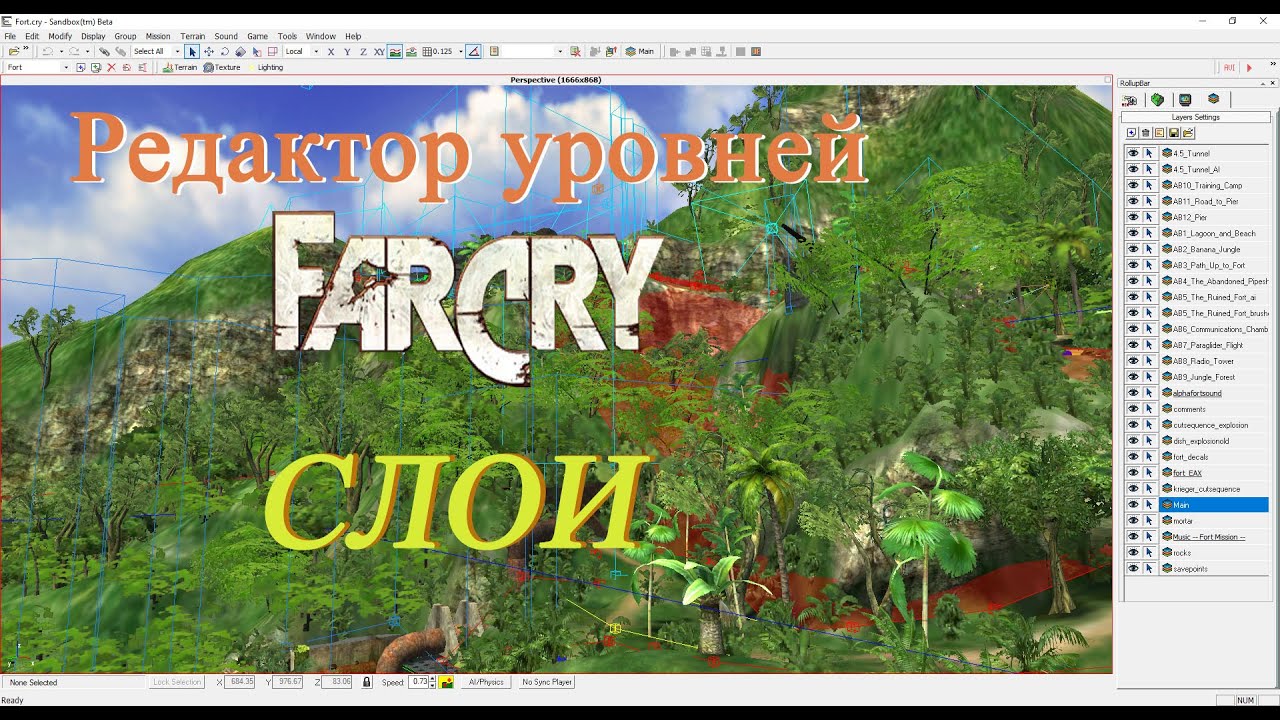Switch to RollupBar Display settings tab icon
This screenshot has height=720, width=1280.
click(x=1185, y=100)
